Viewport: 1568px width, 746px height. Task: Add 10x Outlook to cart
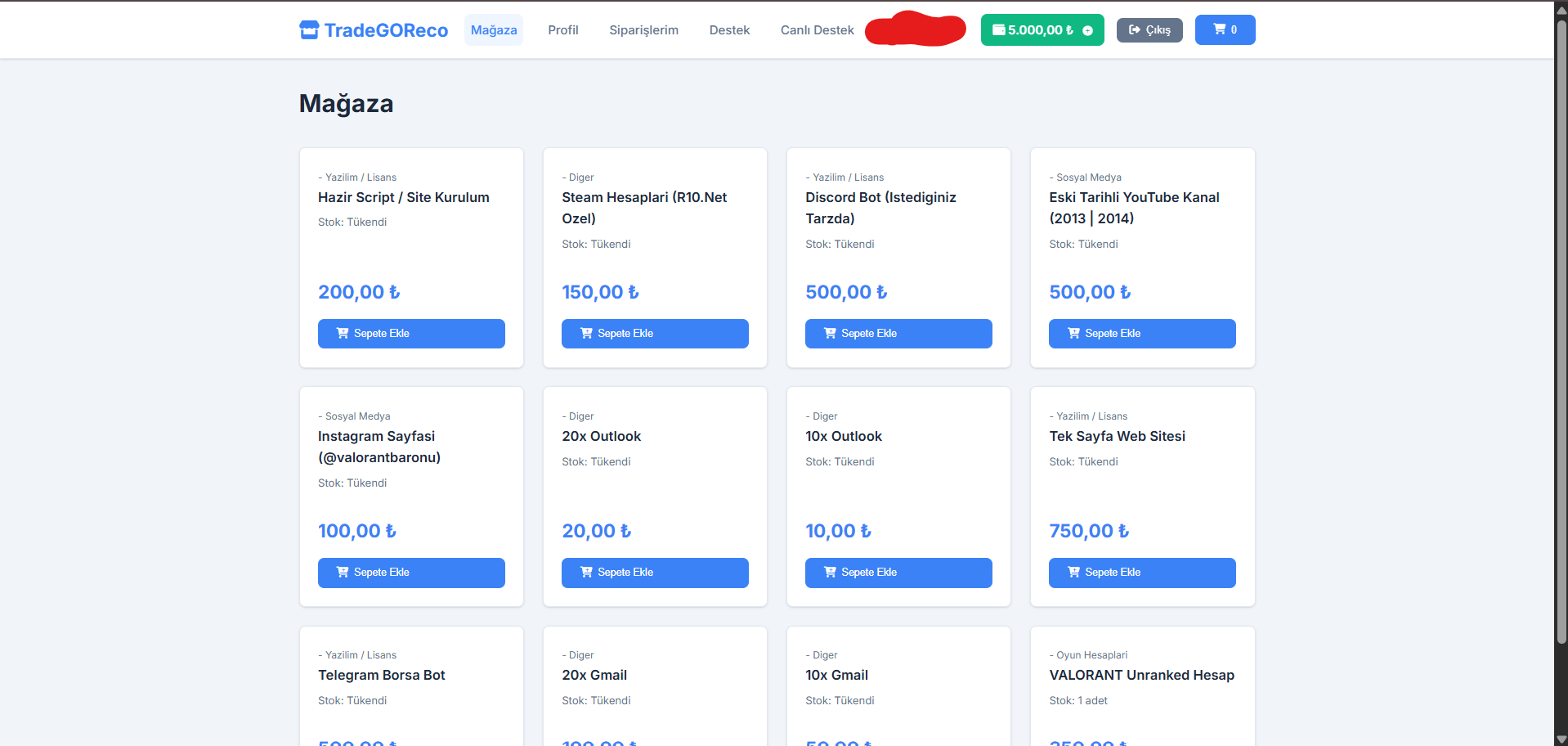pos(898,573)
